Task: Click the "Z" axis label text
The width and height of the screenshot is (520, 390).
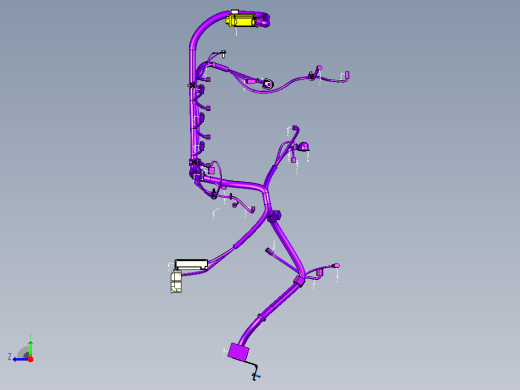Action: (10, 357)
